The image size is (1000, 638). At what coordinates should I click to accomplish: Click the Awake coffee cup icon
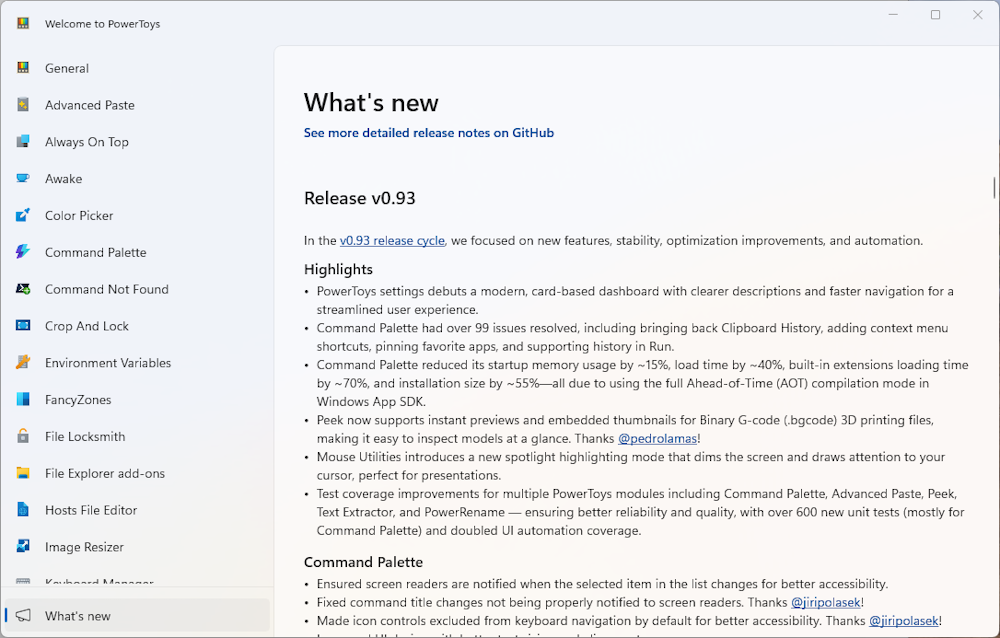(x=23, y=179)
